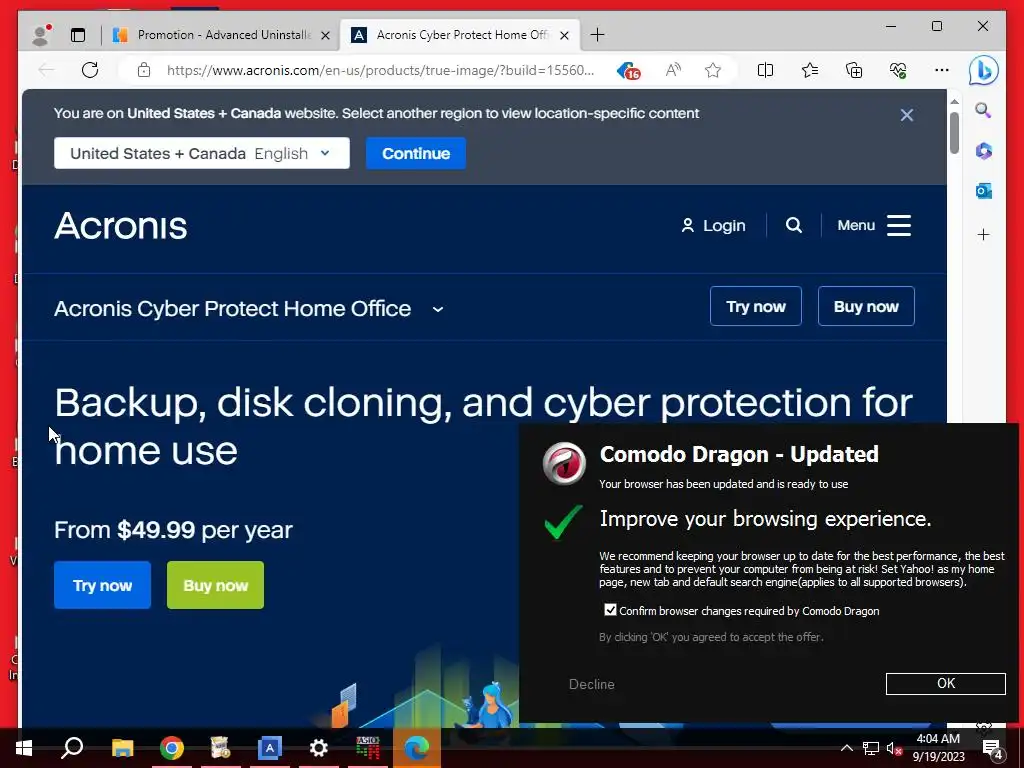The height and width of the screenshot is (768, 1024).
Task: Open Microsoft 365 sidebar icon
Action: (984, 151)
